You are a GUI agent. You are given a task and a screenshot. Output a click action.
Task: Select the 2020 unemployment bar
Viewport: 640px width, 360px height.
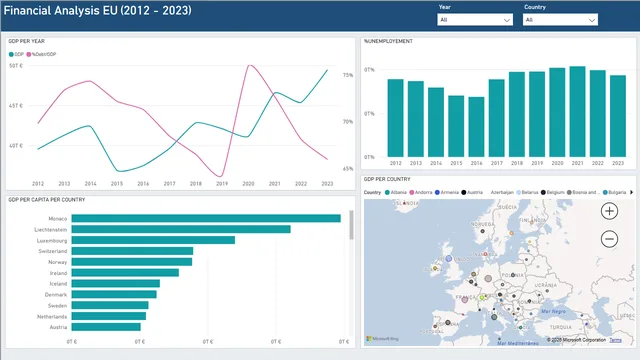557,112
